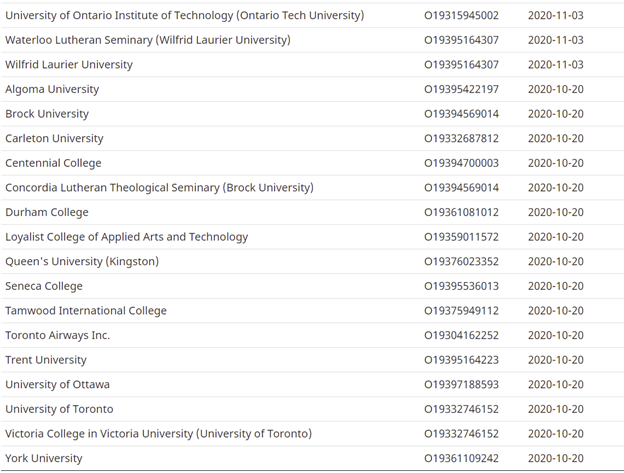Click Toronto Airways Inc. entry
Viewport: 624px width, 473px height.
58,335
